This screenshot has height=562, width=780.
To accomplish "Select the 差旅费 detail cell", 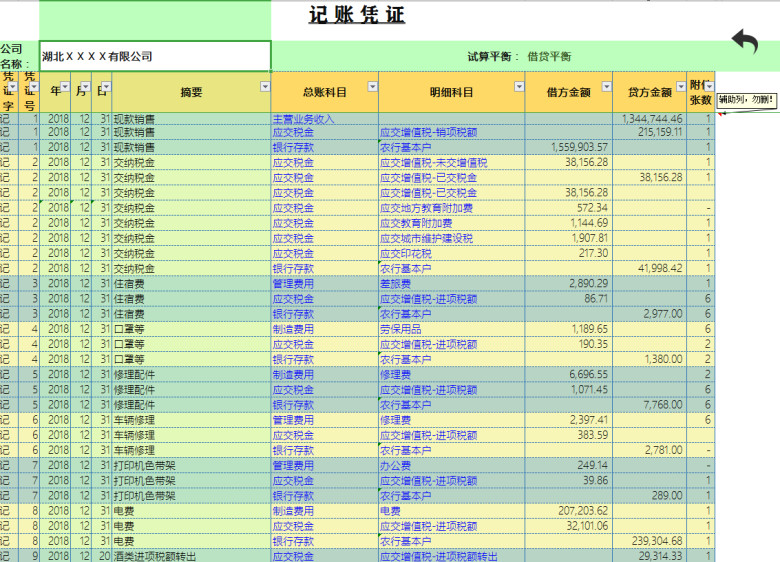I will point(451,284).
